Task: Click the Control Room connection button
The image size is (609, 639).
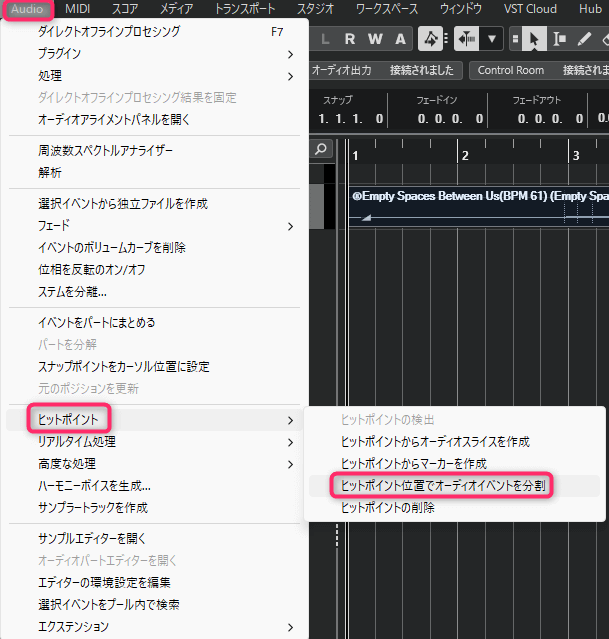Action: coord(510,70)
